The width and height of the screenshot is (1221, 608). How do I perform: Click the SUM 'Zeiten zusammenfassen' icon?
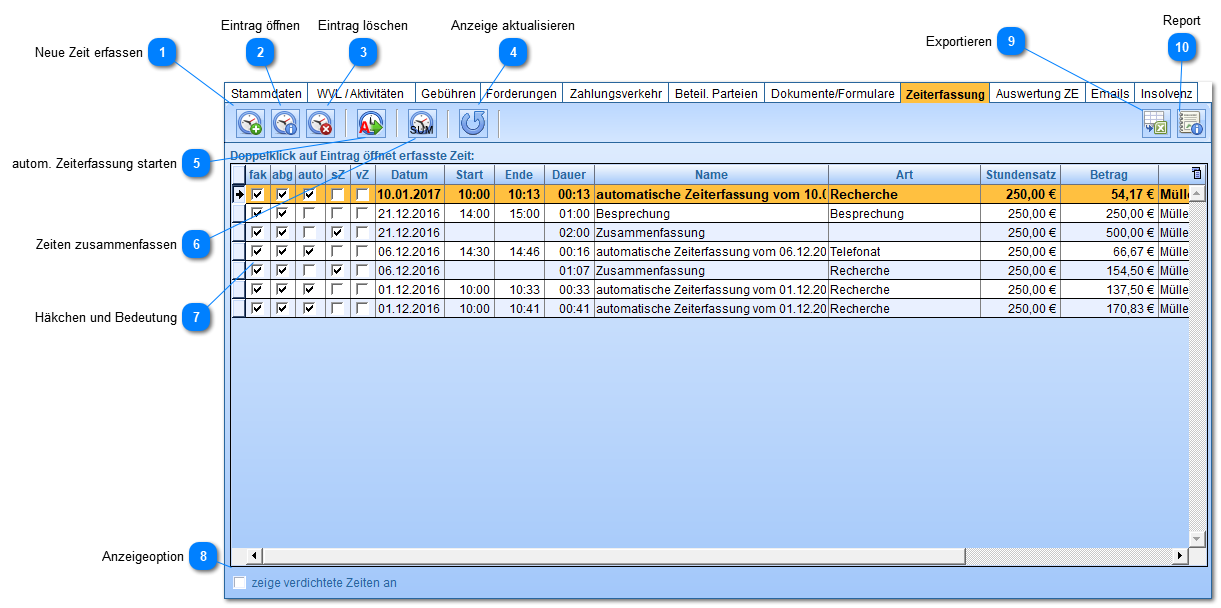coord(422,123)
